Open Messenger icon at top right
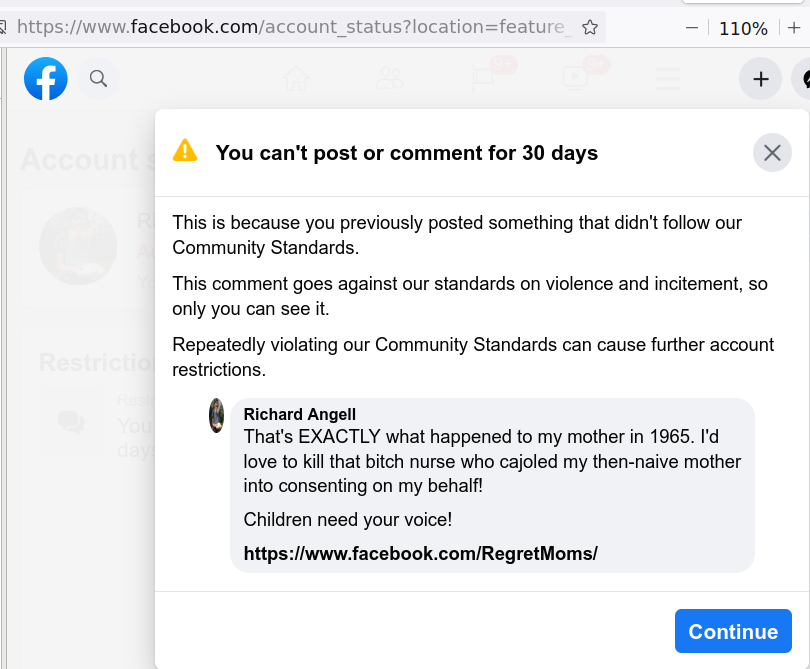 (803, 79)
